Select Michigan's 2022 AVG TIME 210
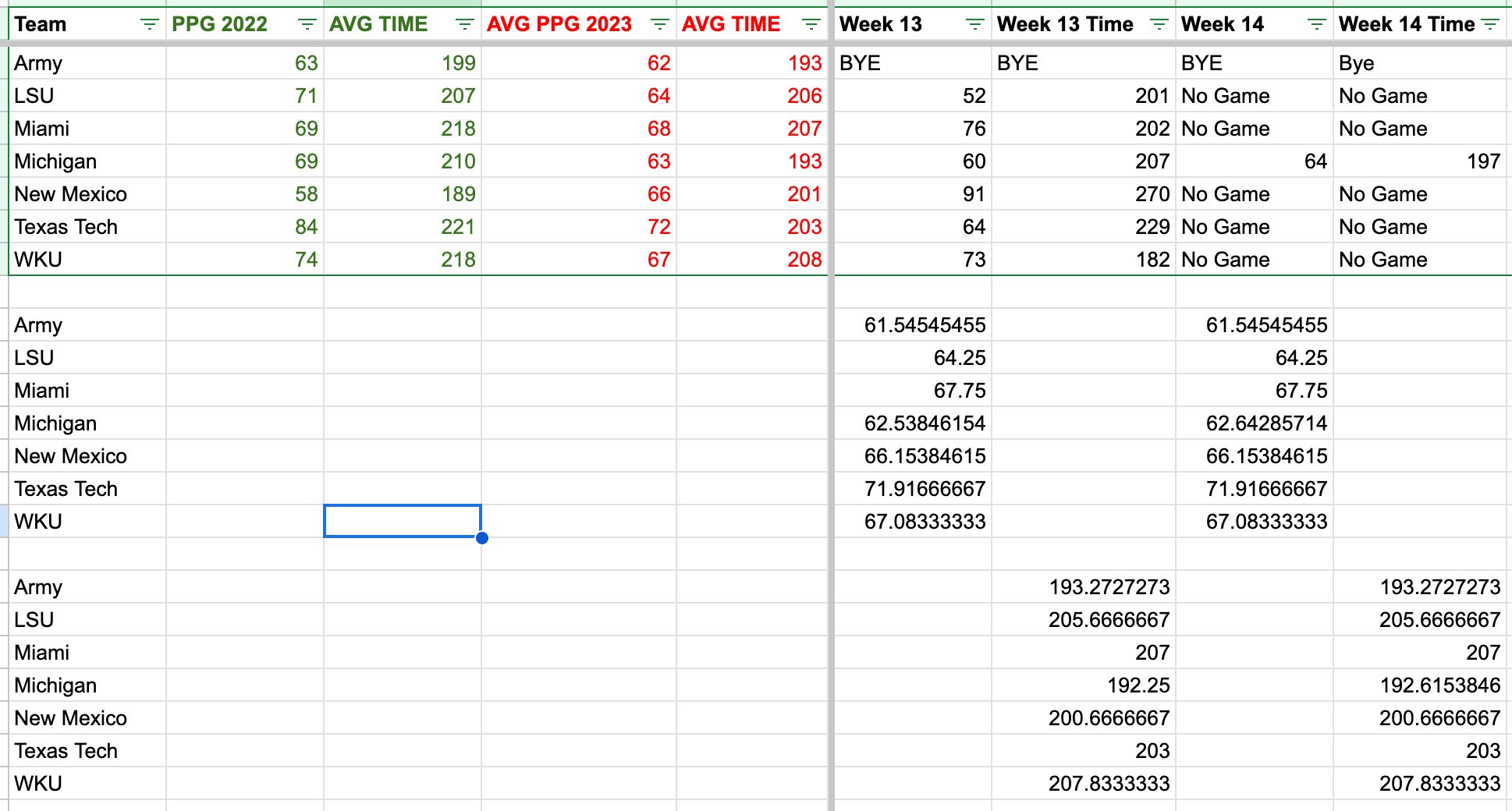This screenshot has height=811, width=1512. pyautogui.click(x=403, y=161)
